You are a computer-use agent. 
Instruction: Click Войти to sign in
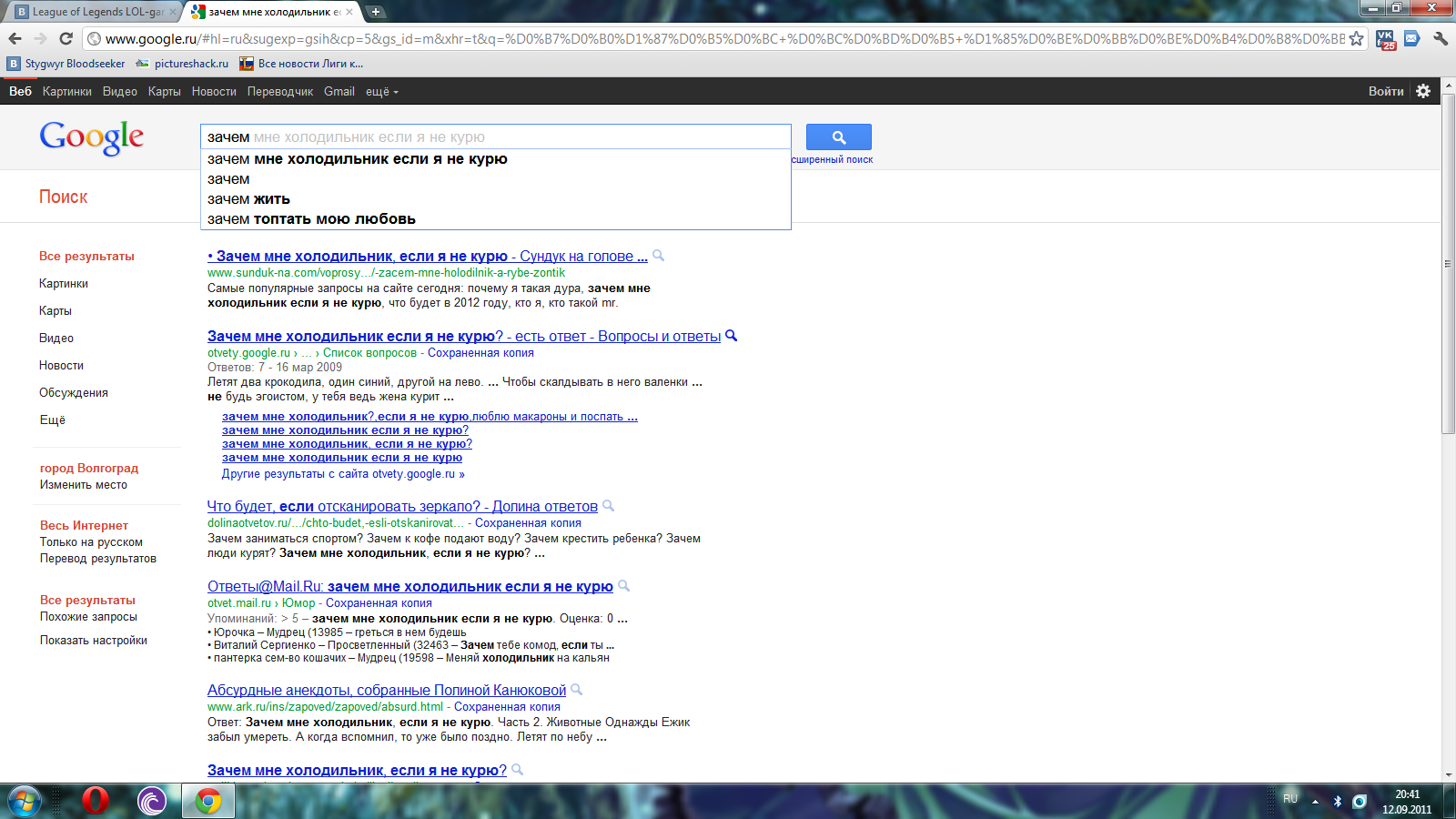point(1386,91)
